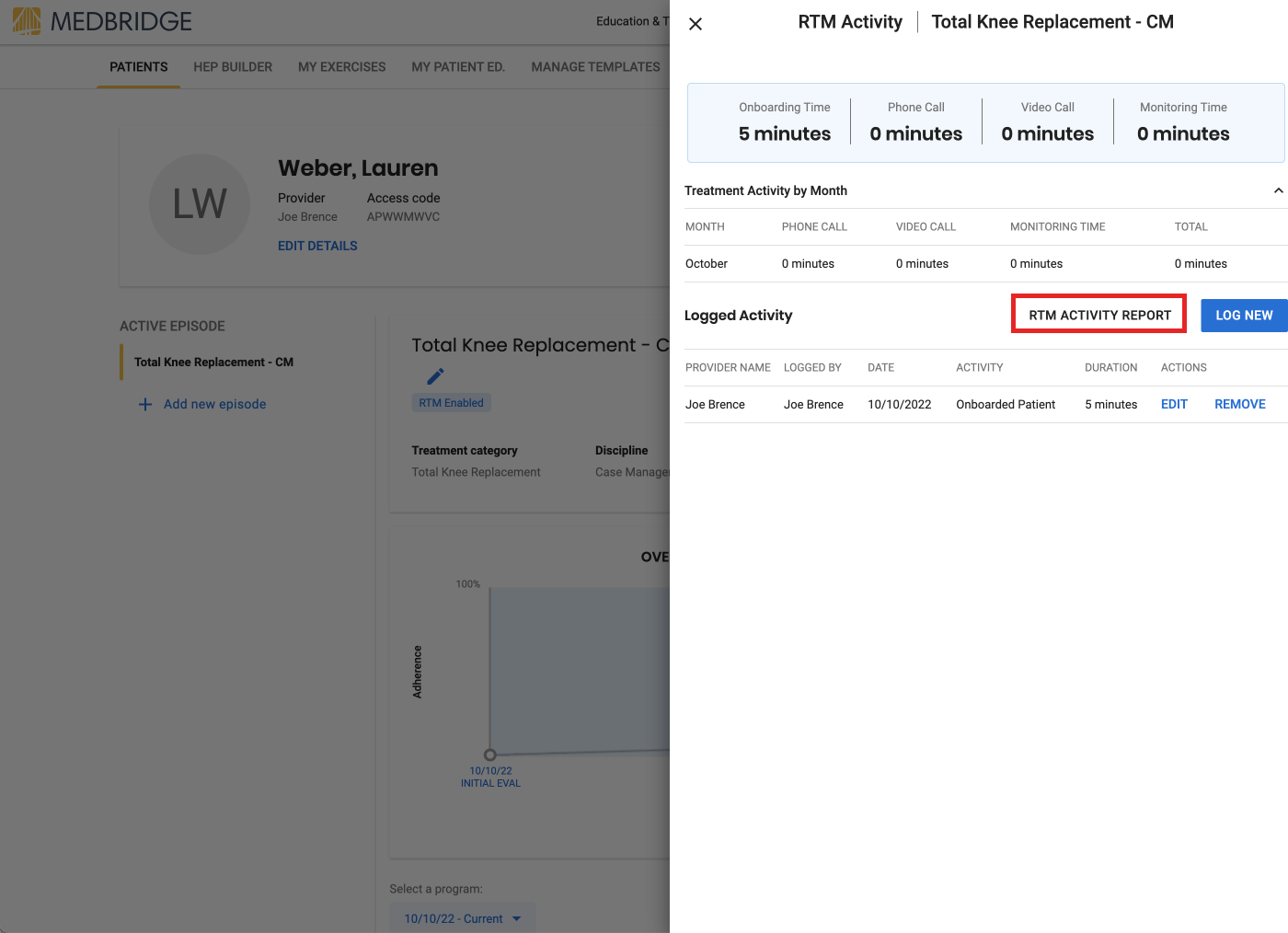Click the 10/10/2022 date cell
The image size is (1288, 933).
coord(900,405)
